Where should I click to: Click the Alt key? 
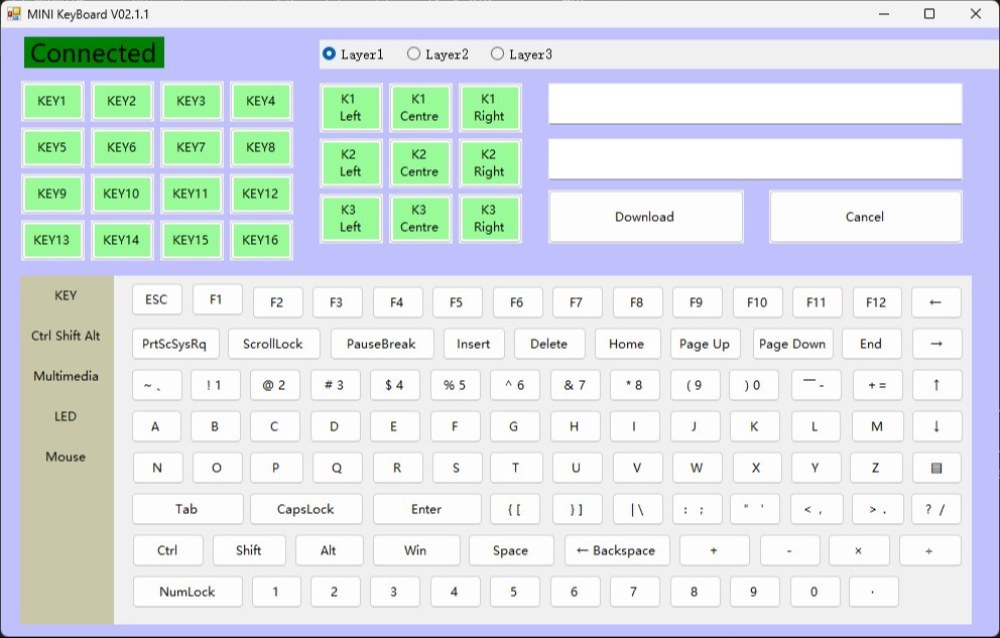tap(329, 550)
